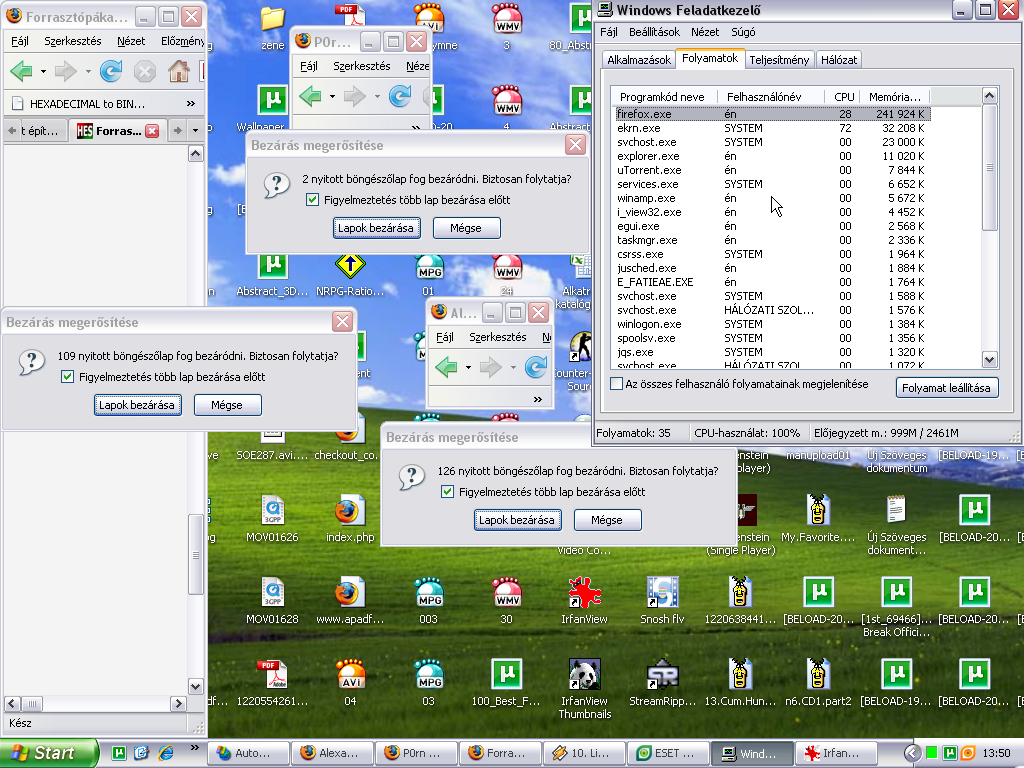Screen dimensions: 1024x768
Task: Open Beállítások menu in Task Manager
Action: point(654,32)
